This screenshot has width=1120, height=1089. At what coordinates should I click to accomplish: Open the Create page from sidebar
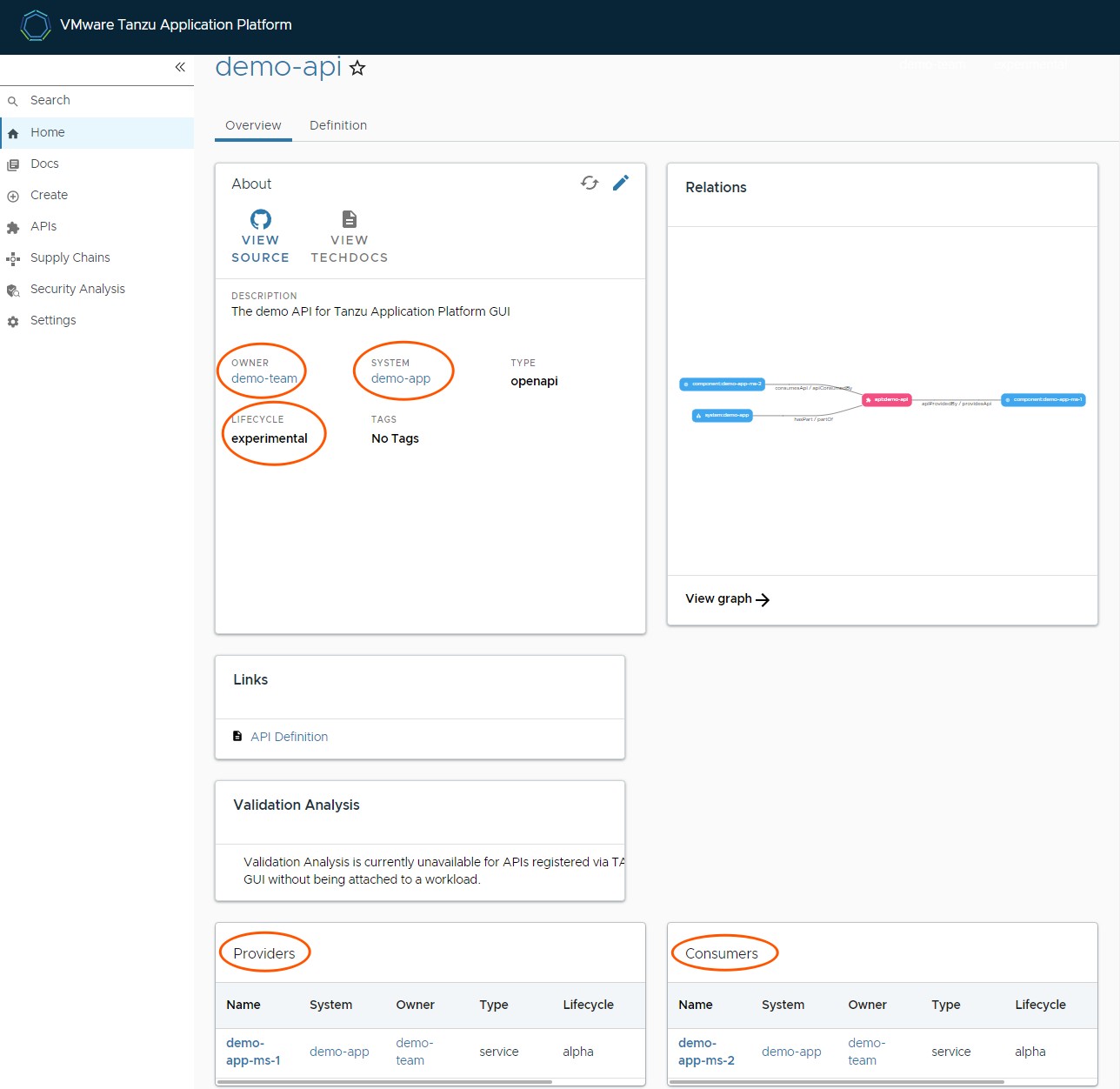(x=49, y=196)
